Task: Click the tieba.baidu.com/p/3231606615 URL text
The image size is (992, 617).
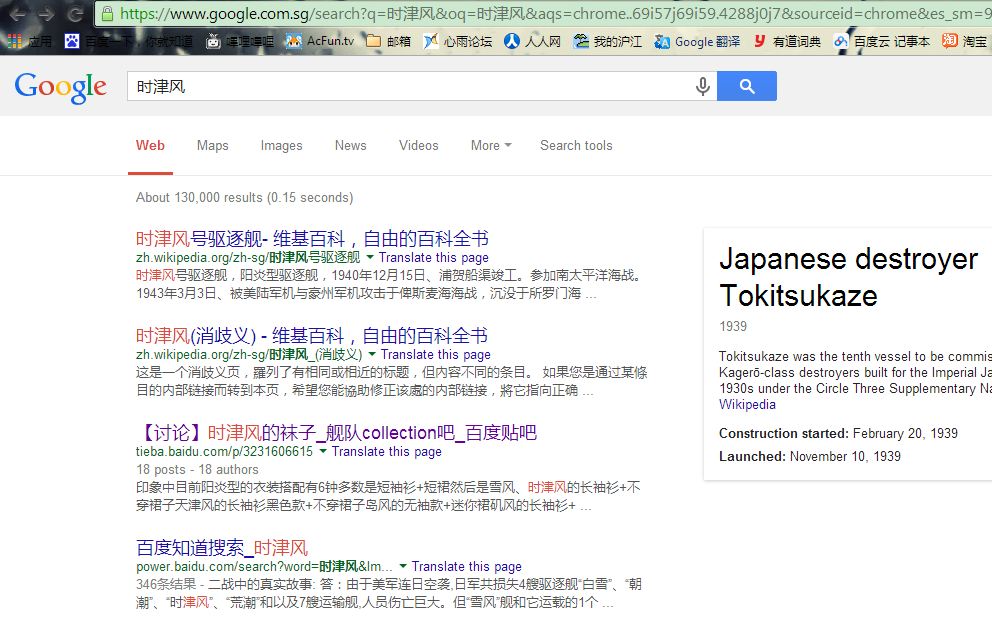Action: coord(224,451)
